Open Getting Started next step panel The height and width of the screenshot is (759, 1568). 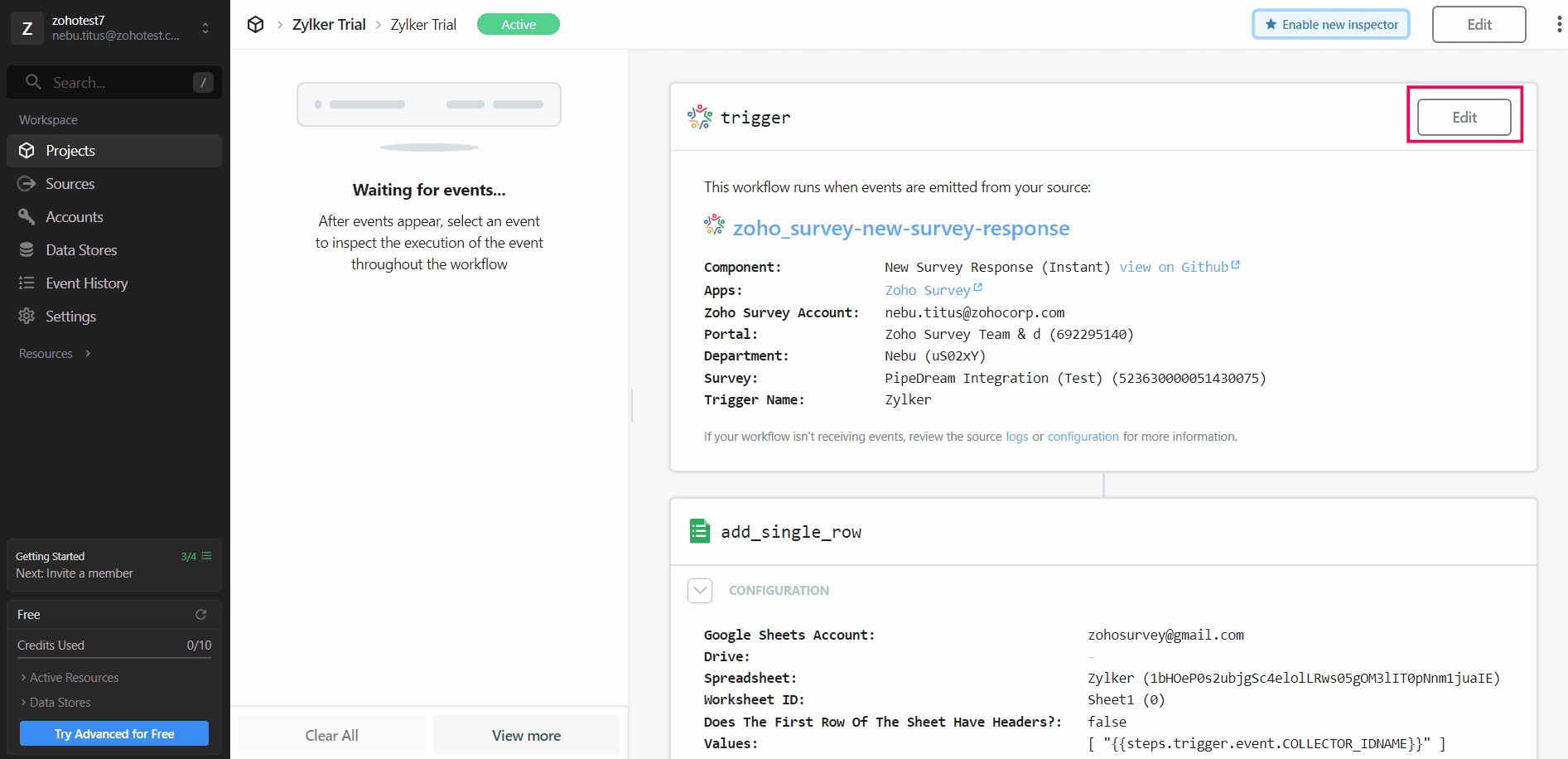[114, 565]
